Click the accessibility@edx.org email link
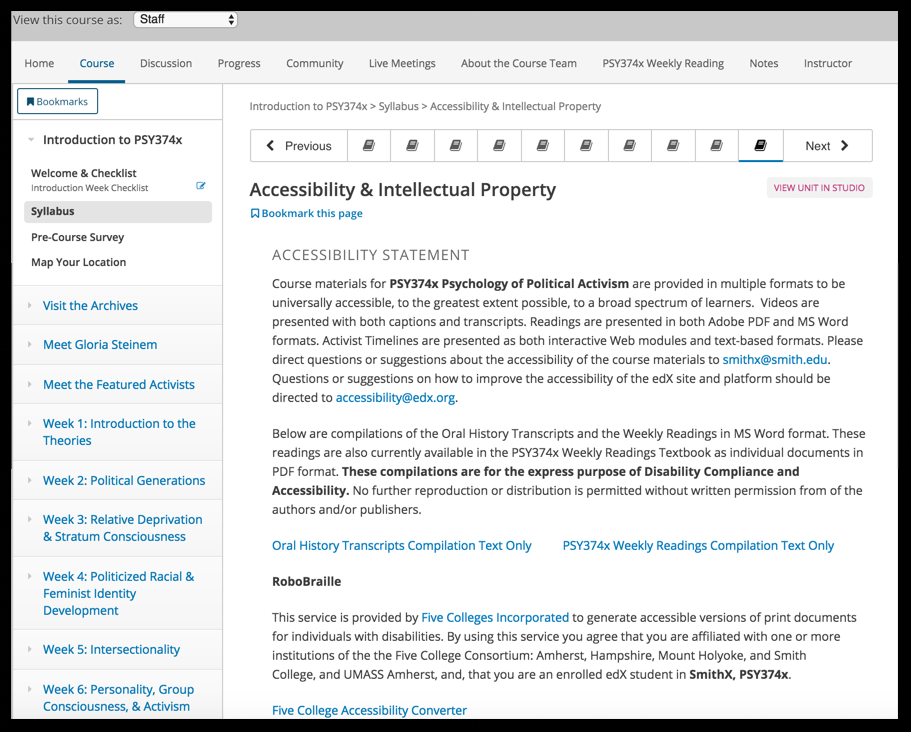 (x=395, y=398)
